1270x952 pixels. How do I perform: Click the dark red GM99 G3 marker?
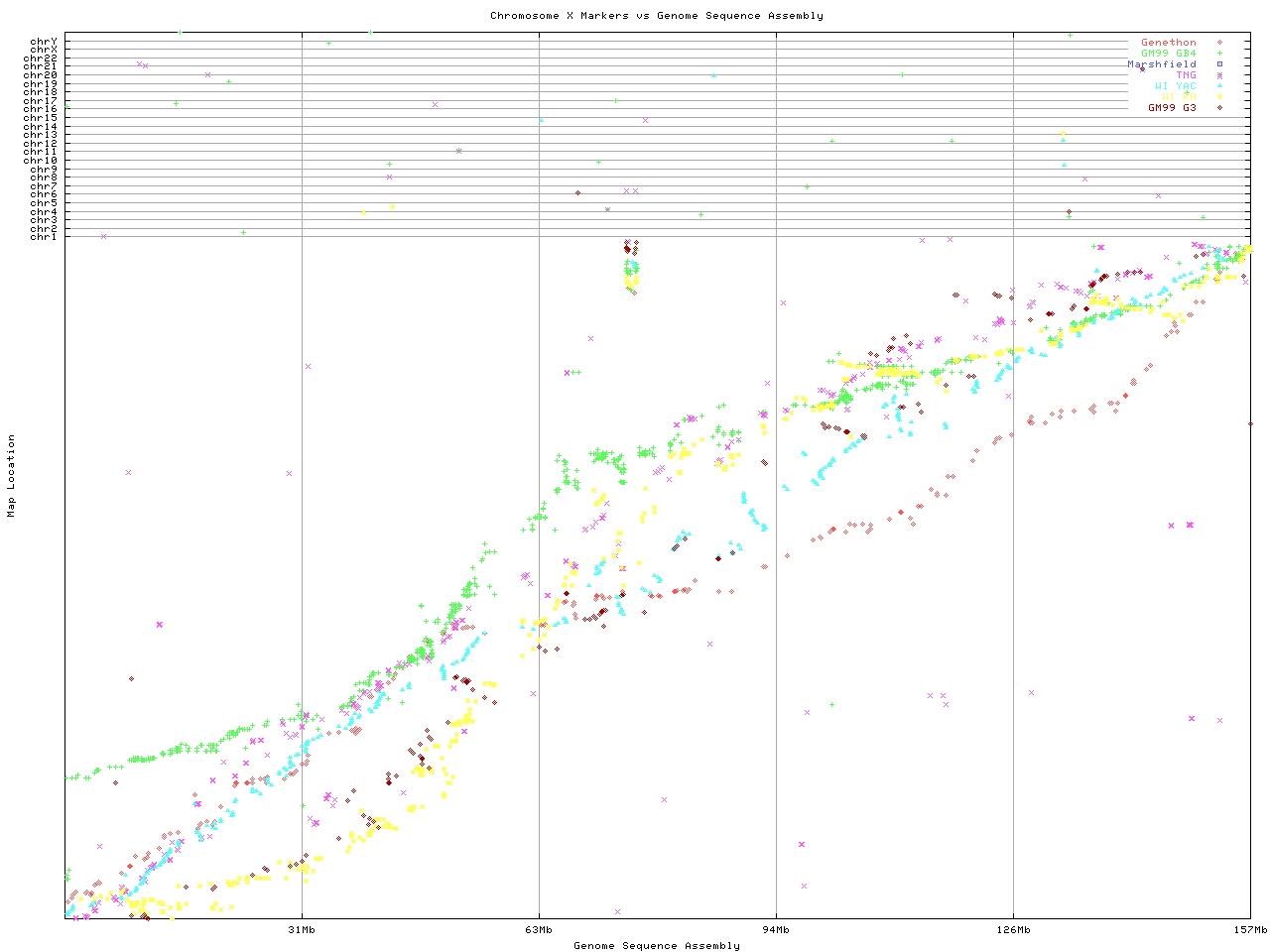[1219, 107]
